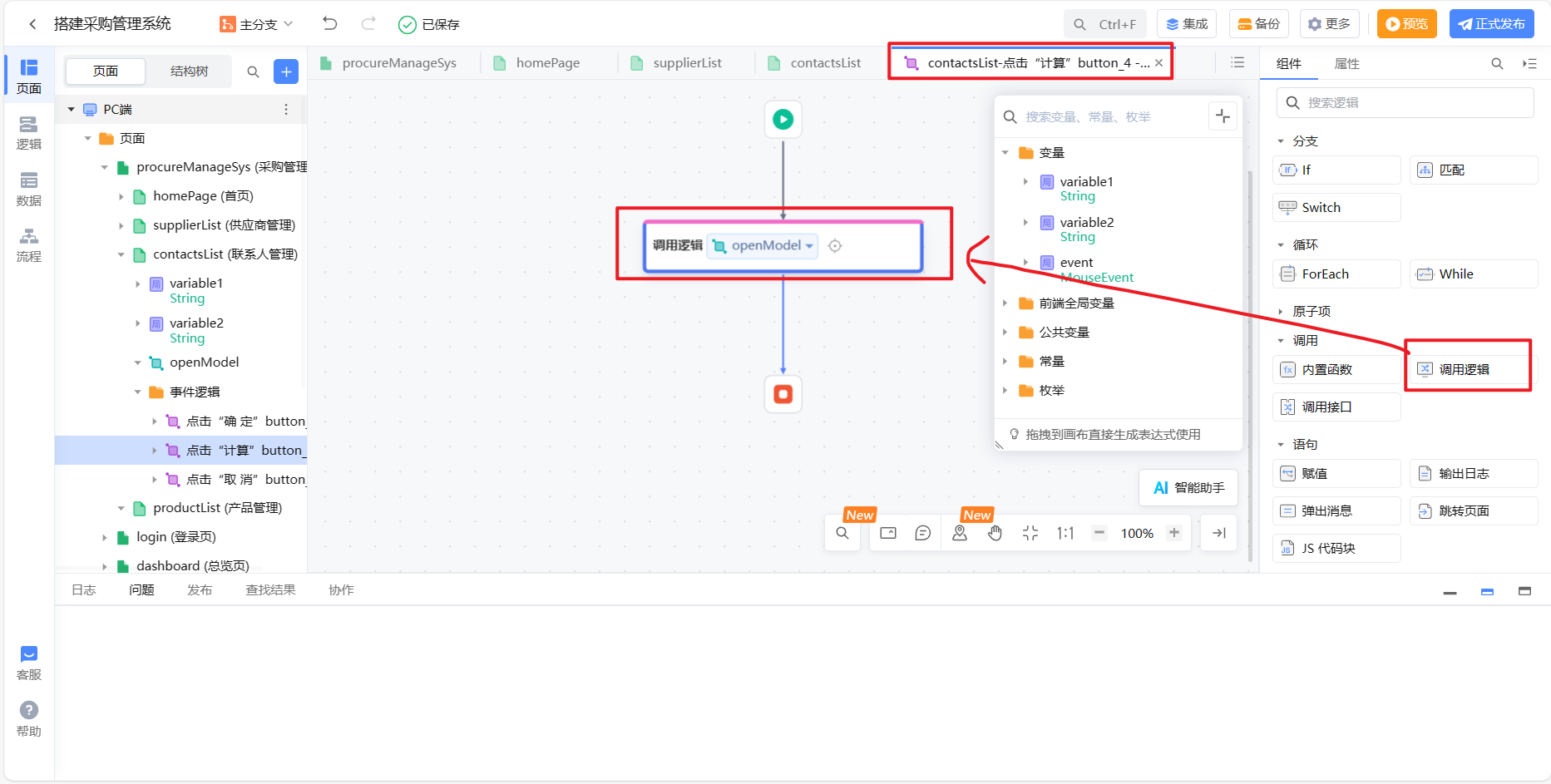Zoom in with the plus button
1551x784 pixels.
tap(1174, 533)
